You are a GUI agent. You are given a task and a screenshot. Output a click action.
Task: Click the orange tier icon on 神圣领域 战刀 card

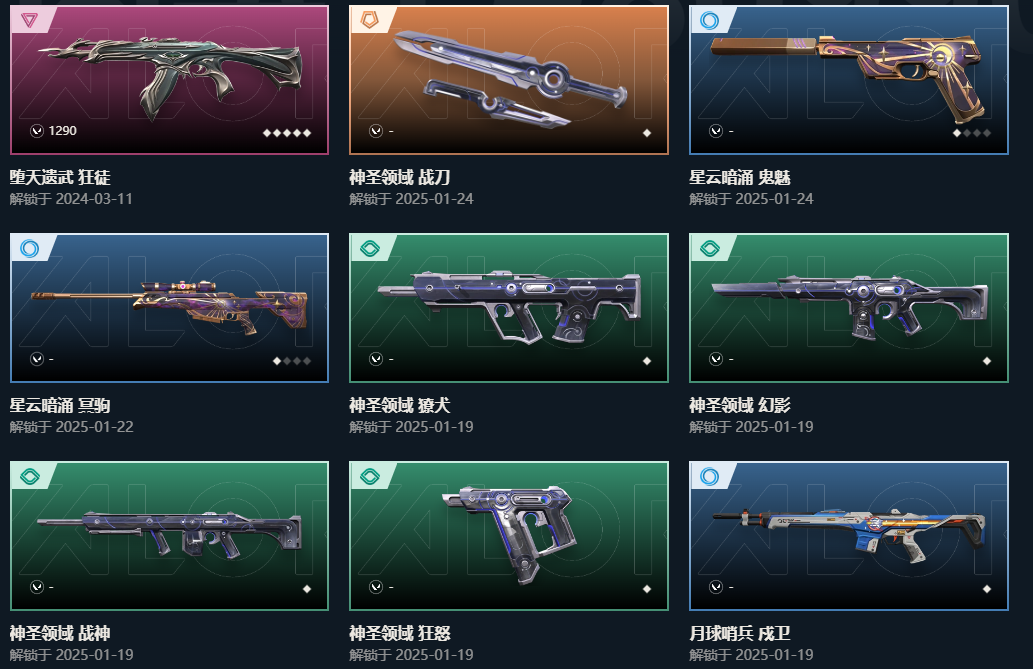tap(370, 20)
